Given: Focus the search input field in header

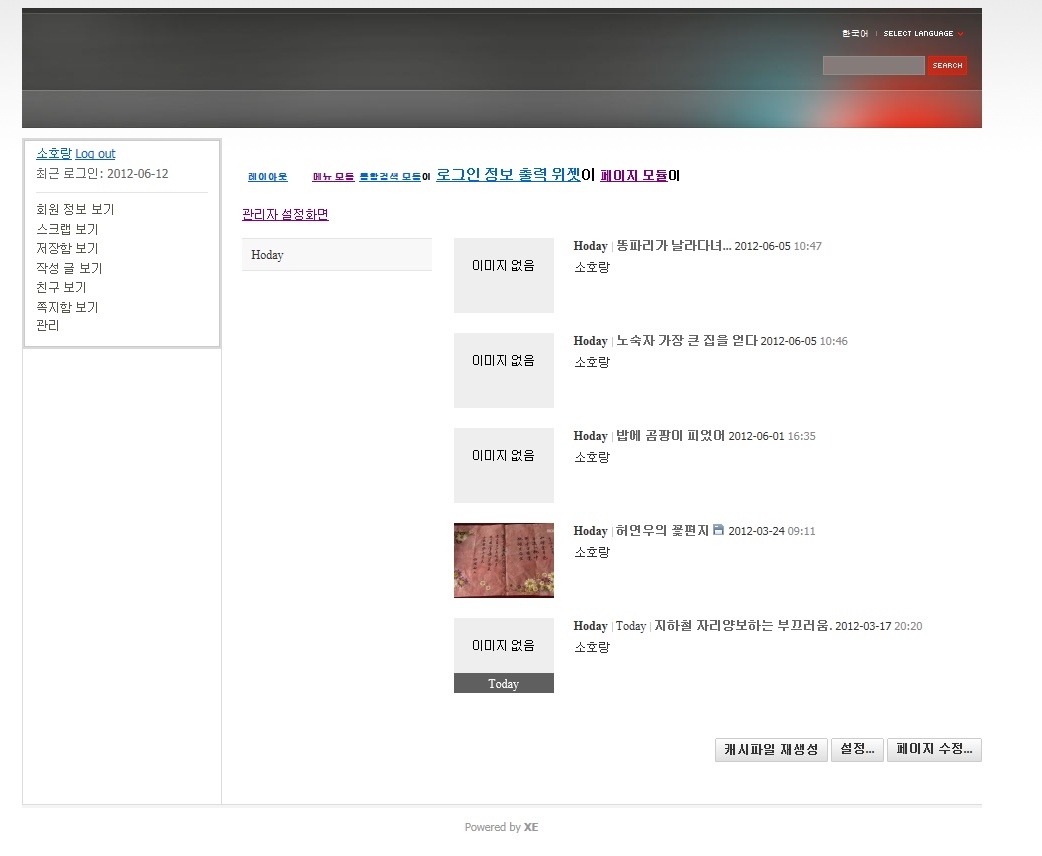Looking at the screenshot, I should (x=873, y=66).
